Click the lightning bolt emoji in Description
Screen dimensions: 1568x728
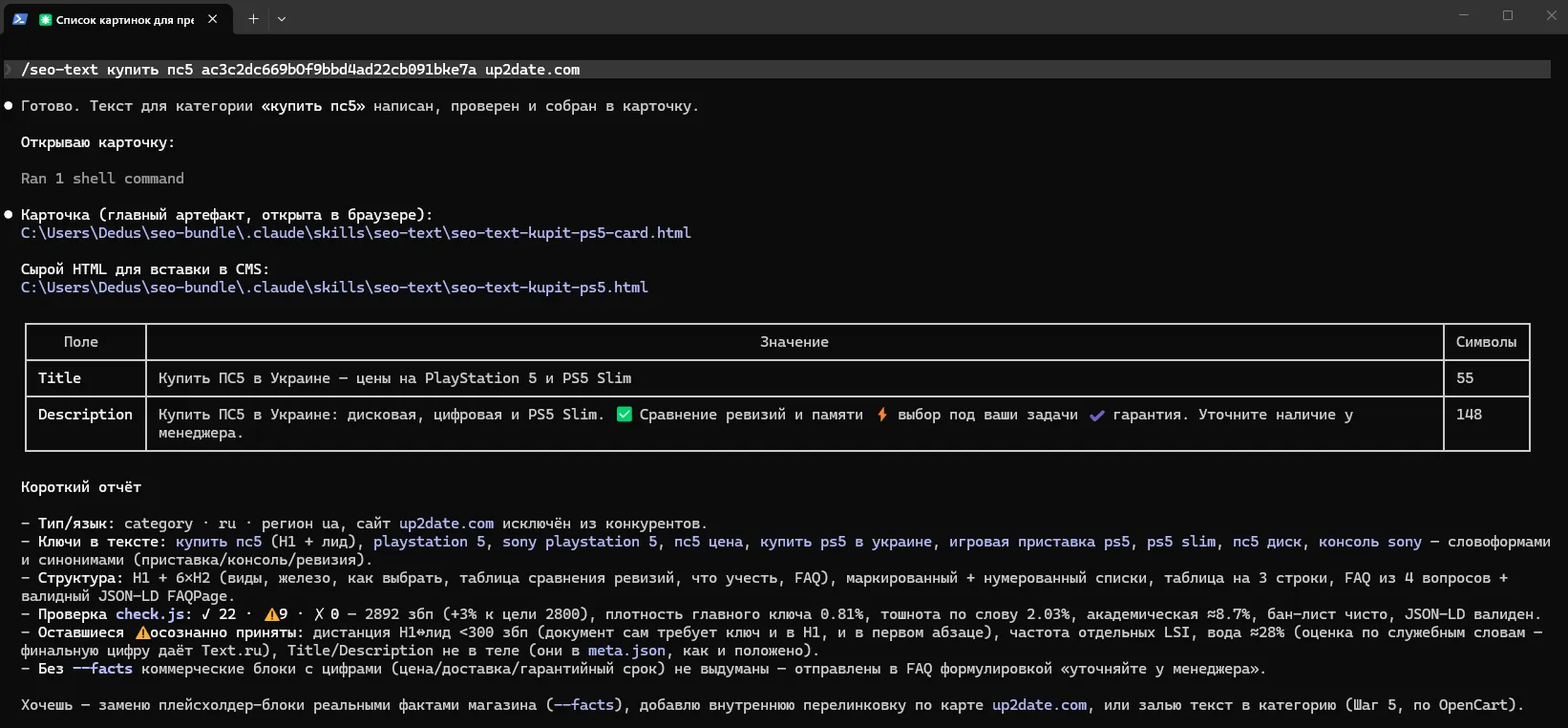pyautogui.click(x=881, y=415)
